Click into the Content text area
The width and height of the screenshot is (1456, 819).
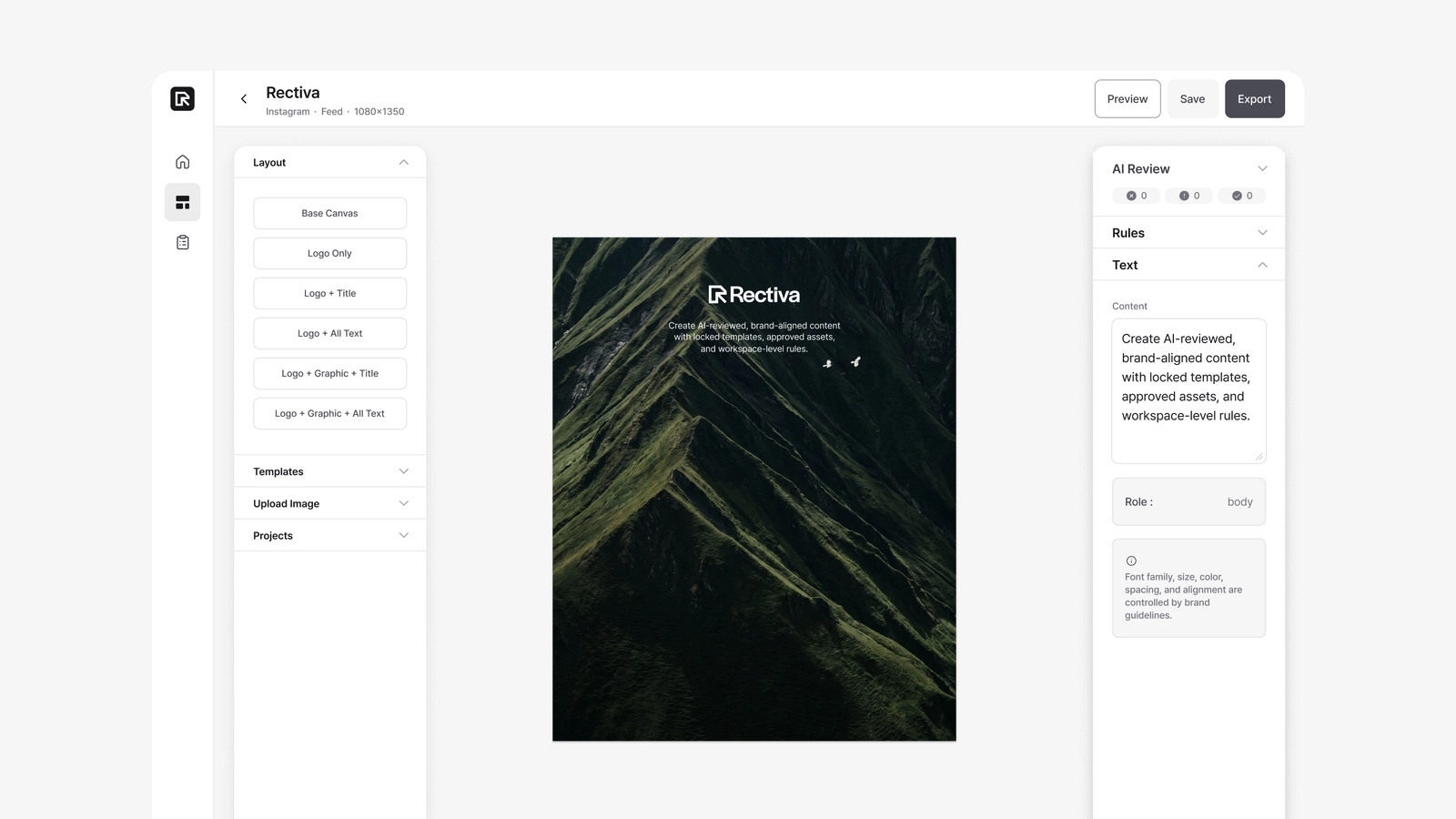[1188, 390]
